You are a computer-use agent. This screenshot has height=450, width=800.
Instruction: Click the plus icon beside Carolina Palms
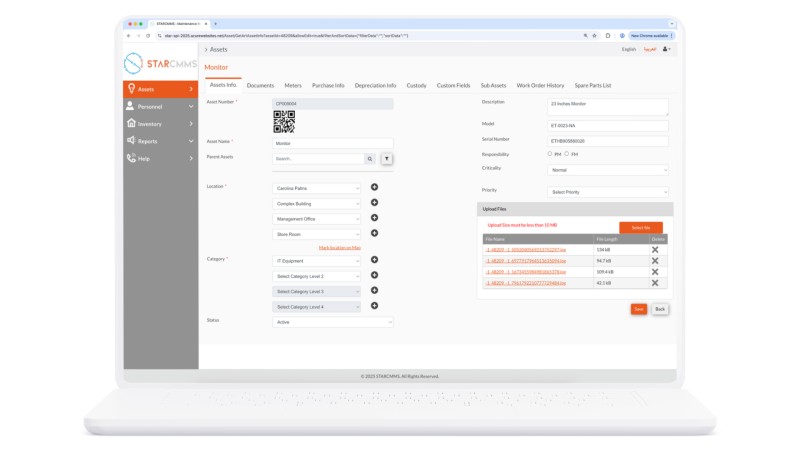coord(374,187)
